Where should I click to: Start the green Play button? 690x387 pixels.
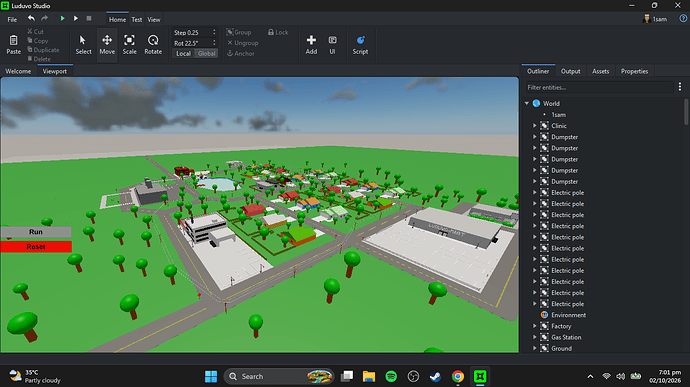[62, 18]
